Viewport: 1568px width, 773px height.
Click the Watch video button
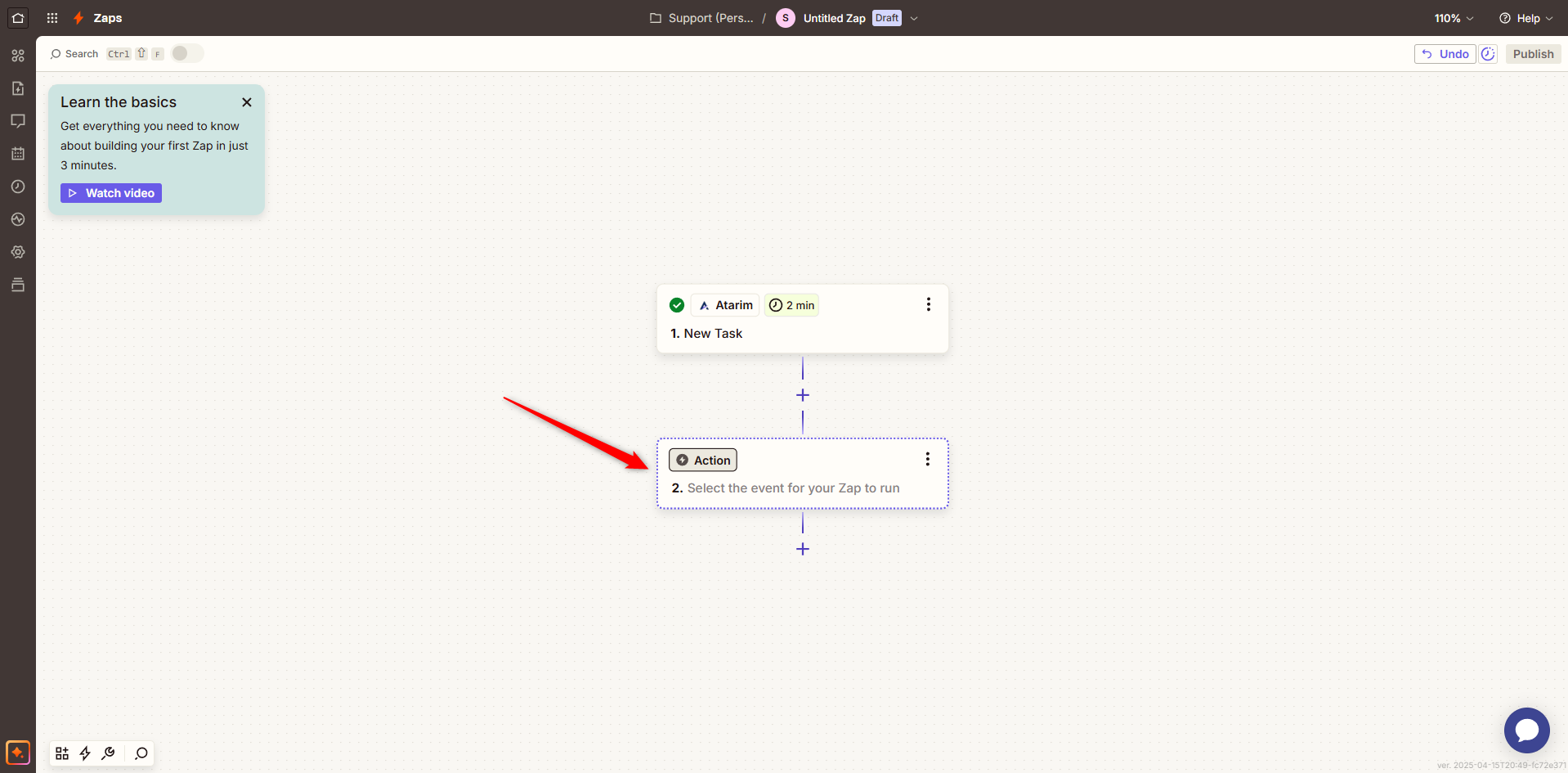[111, 193]
